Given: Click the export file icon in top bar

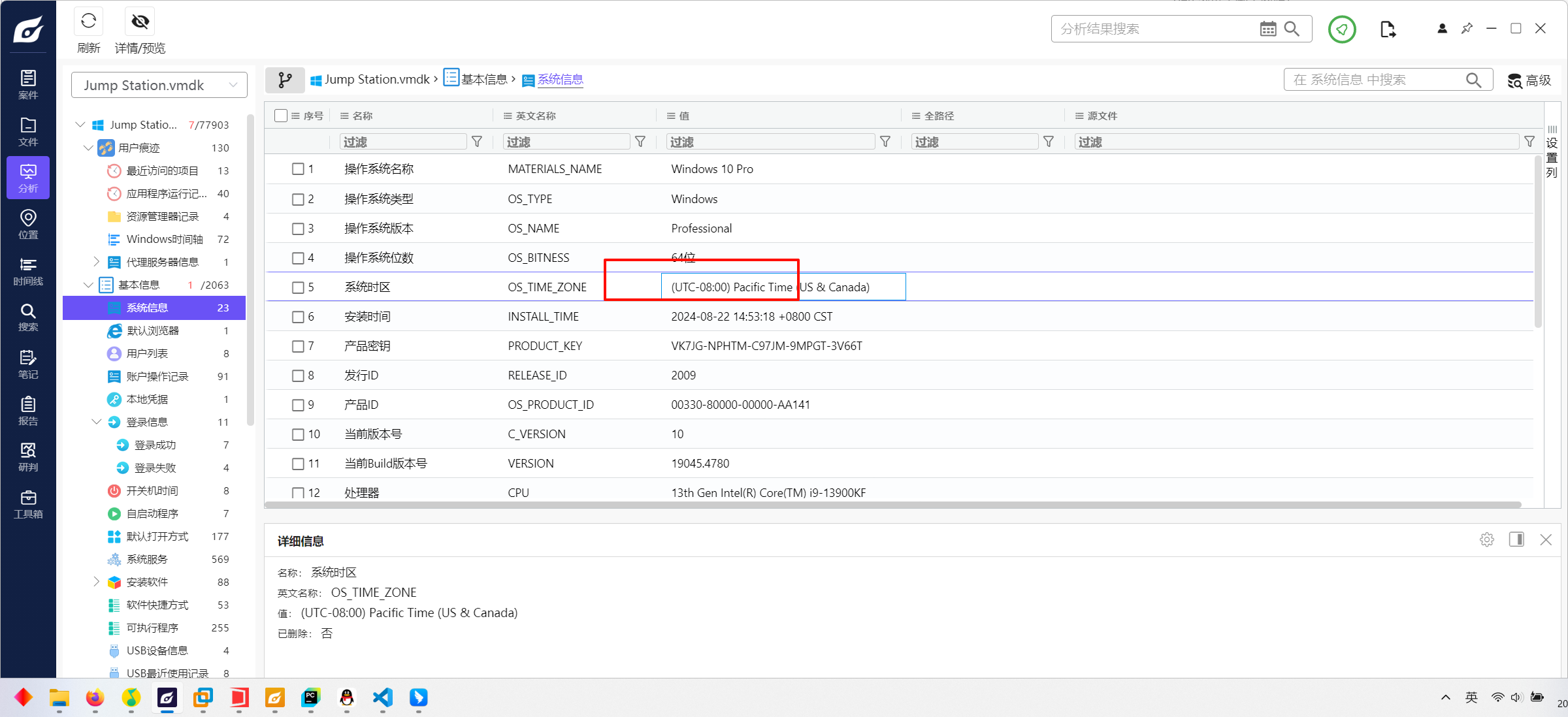Looking at the screenshot, I should click(x=1388, y=29).
